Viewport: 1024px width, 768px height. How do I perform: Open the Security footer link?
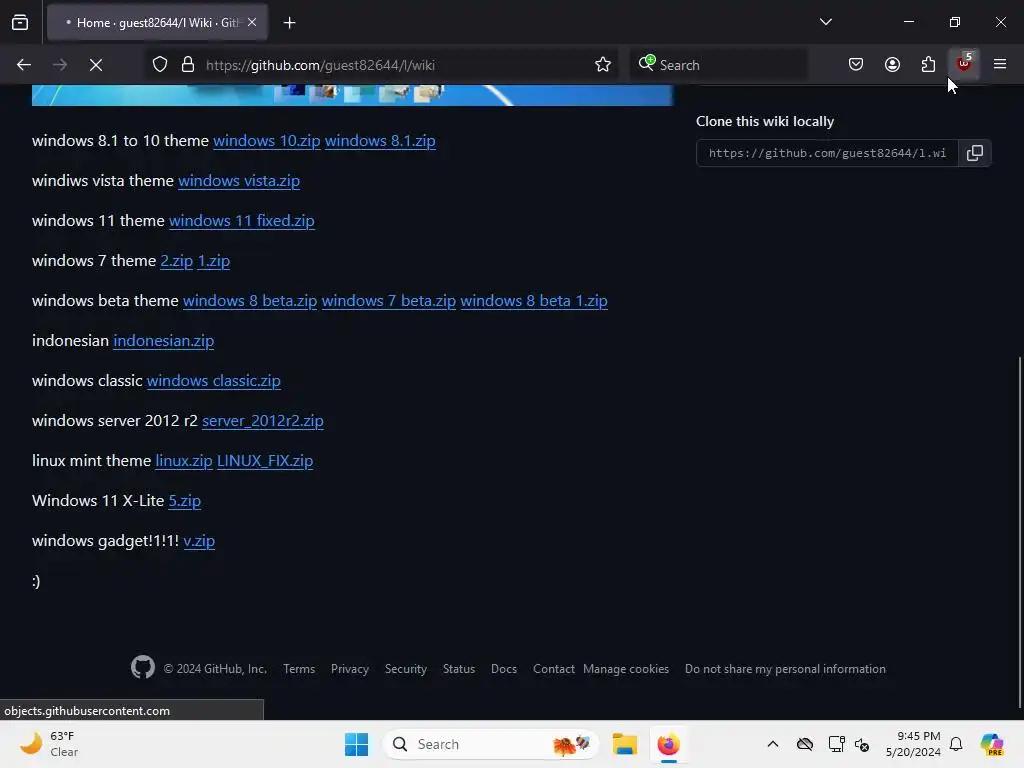click(x=406, y=669)
